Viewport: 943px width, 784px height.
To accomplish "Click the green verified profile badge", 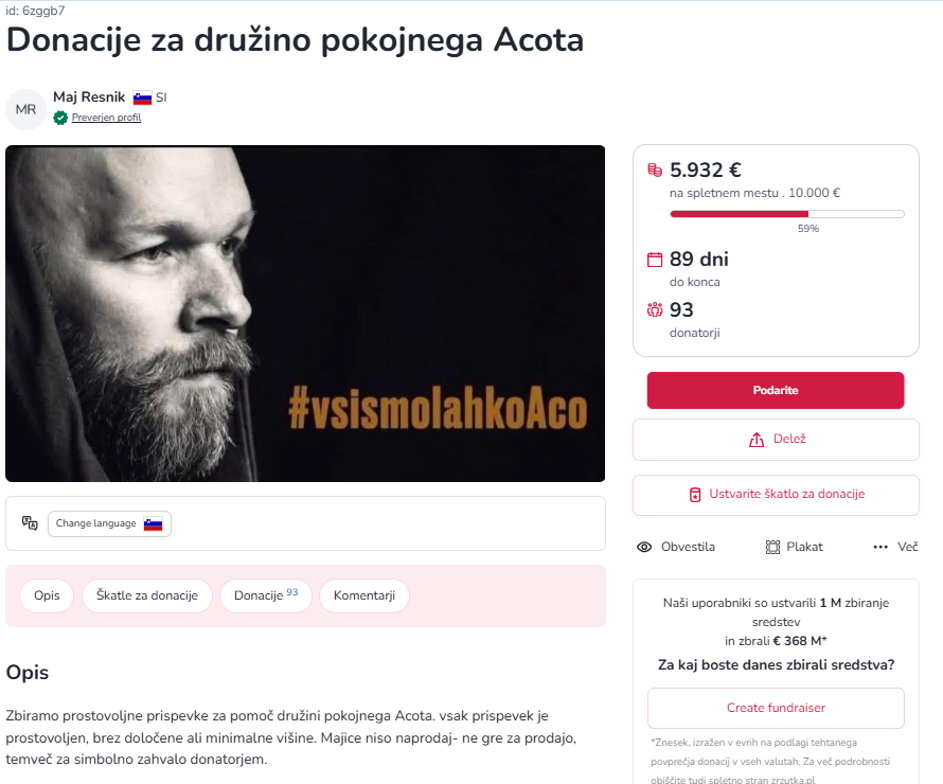I will click(61, 118).
